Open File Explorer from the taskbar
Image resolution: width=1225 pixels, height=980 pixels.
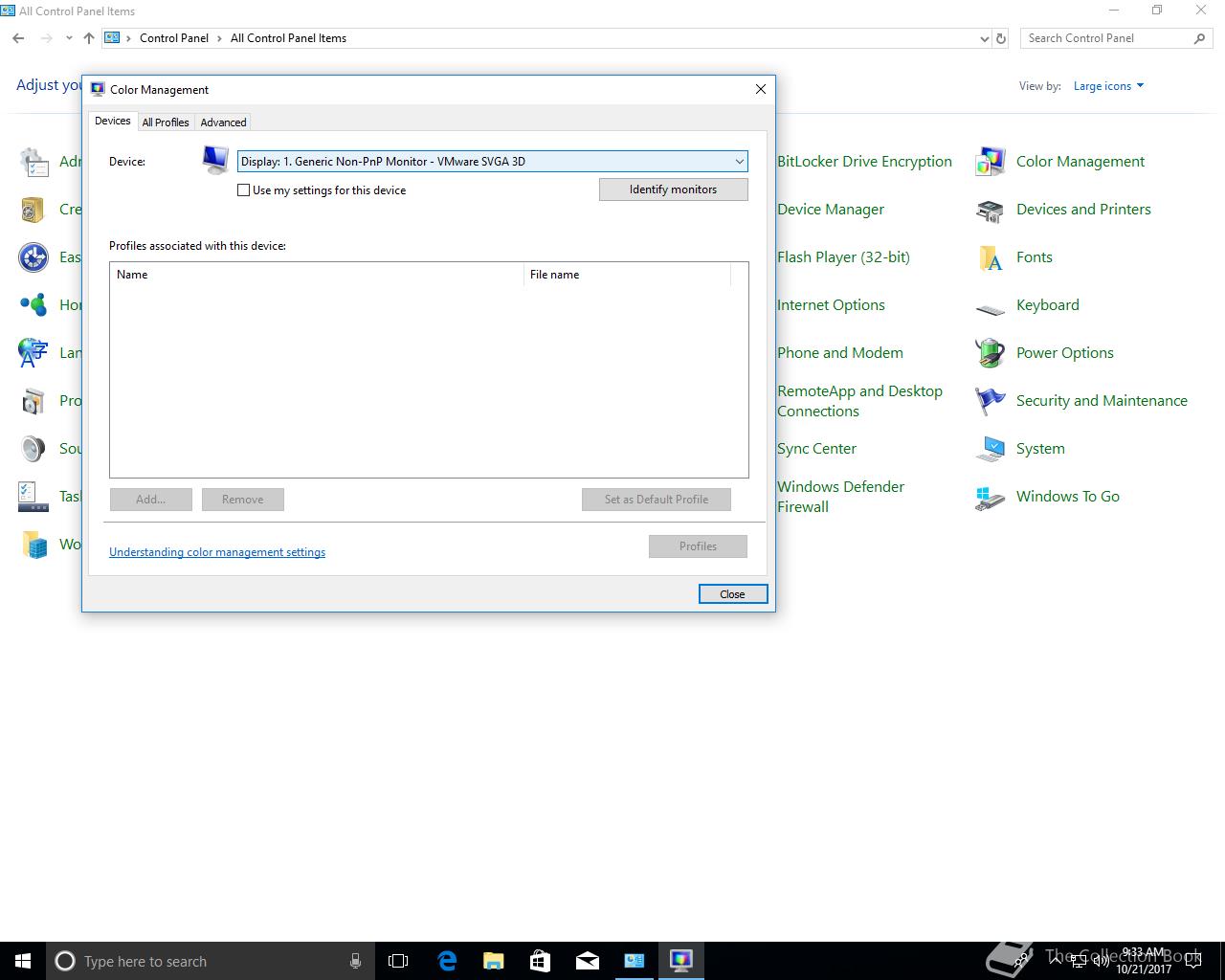point(494,961)
